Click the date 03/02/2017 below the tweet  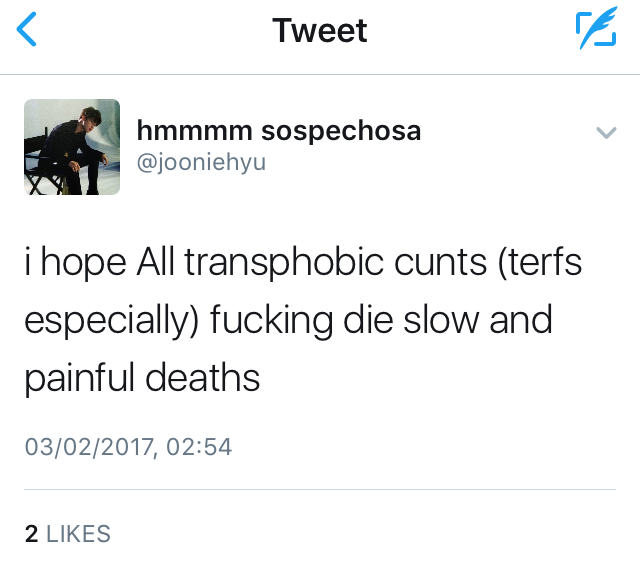(x=89, y=446)
